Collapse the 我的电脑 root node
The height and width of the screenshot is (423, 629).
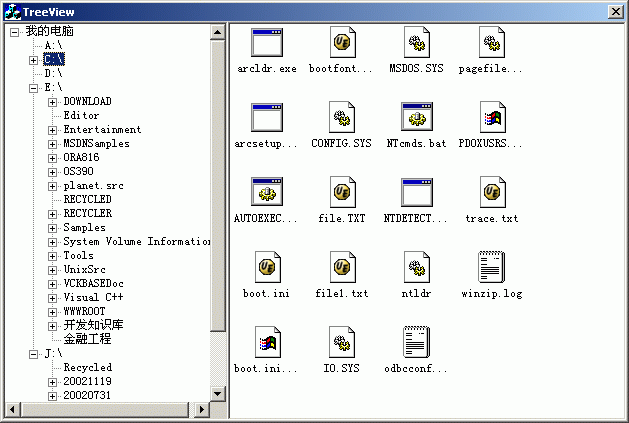[14, 32]
